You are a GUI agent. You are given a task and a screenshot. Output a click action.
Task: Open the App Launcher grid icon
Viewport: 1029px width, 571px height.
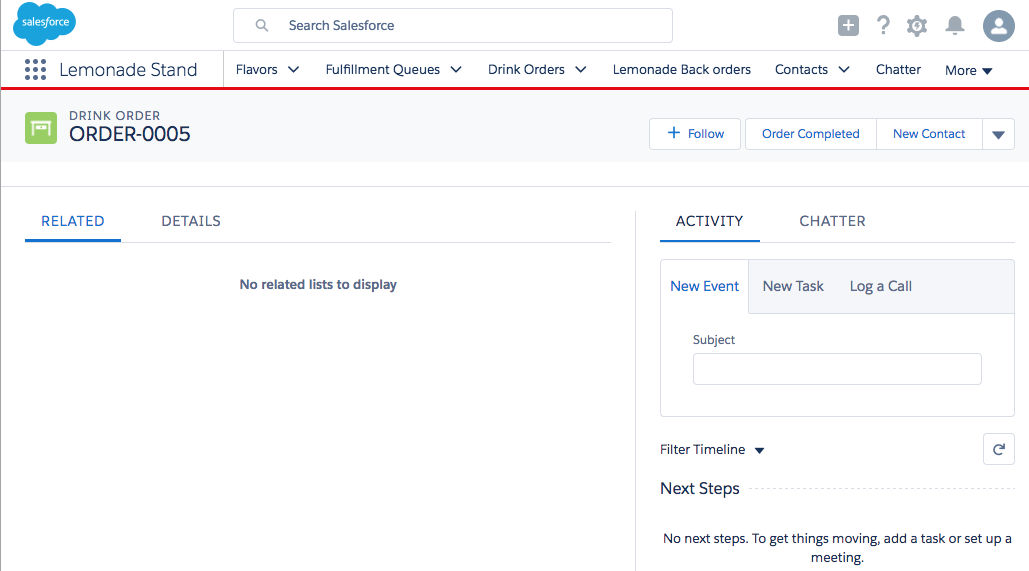tap(36, 70)
